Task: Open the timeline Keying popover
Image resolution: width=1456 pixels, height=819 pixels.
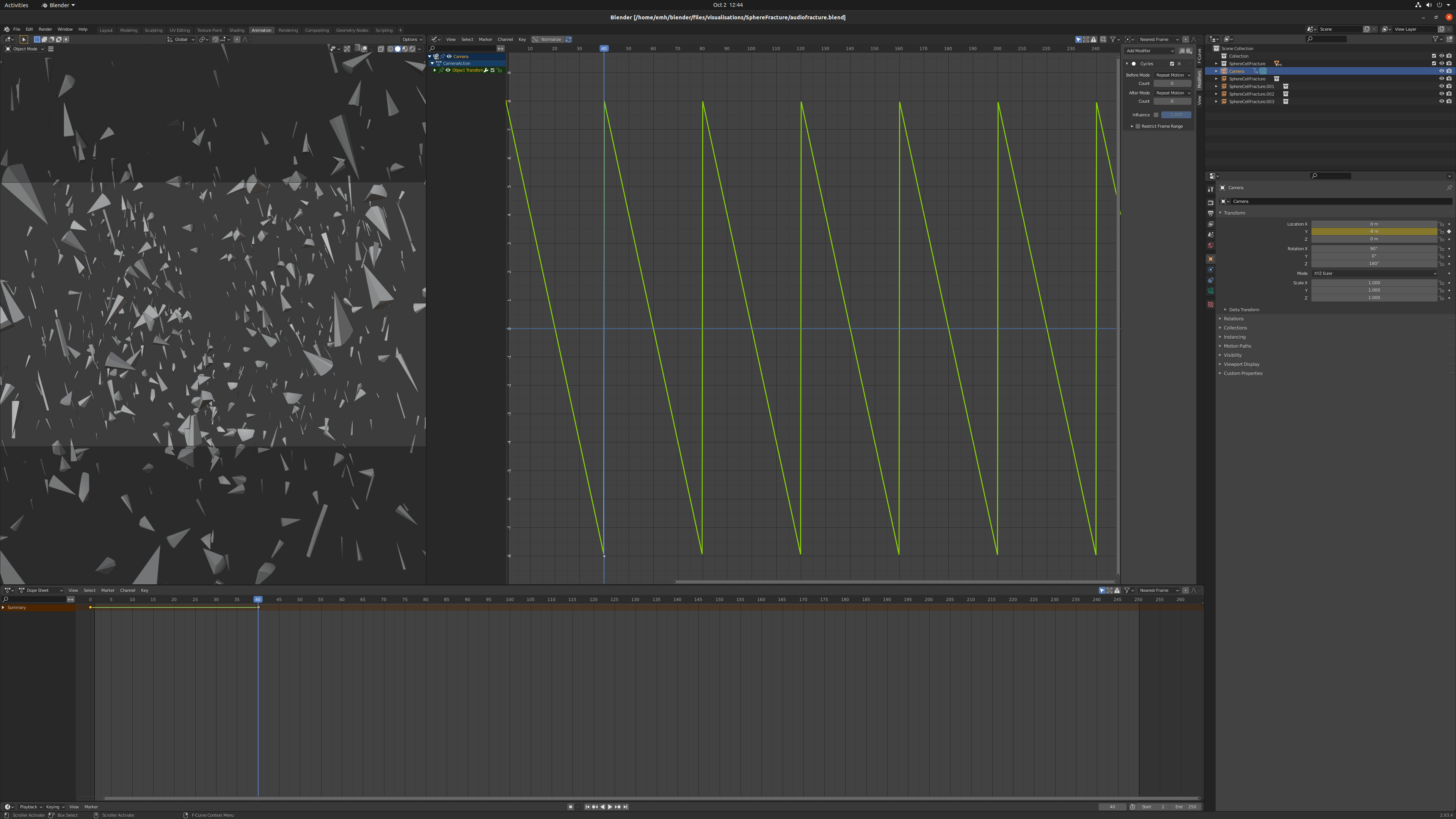Action: [55, 807]
